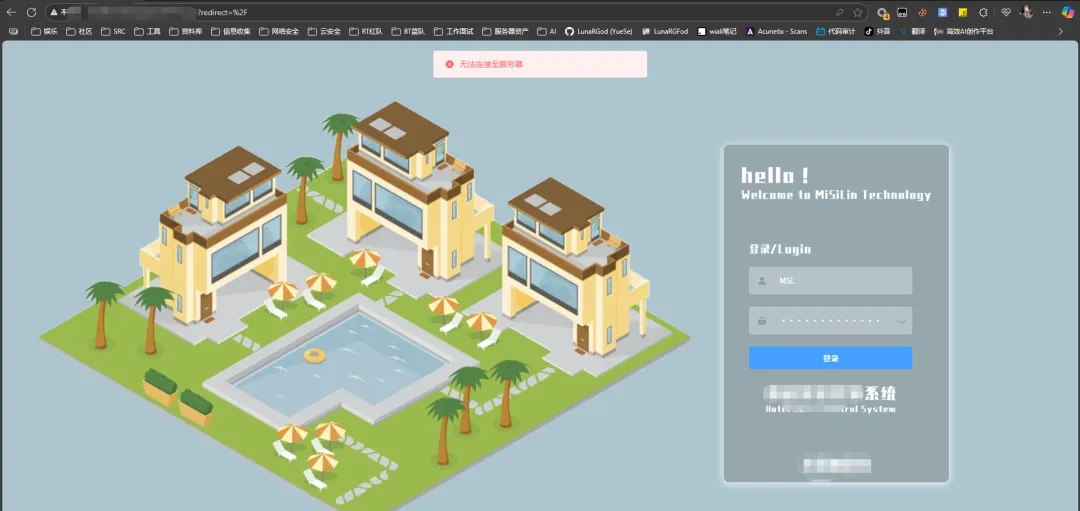Screen dimensions: 1080x511
Task: Open the 信息收集 bookmark folder
Action: (231, 31)
